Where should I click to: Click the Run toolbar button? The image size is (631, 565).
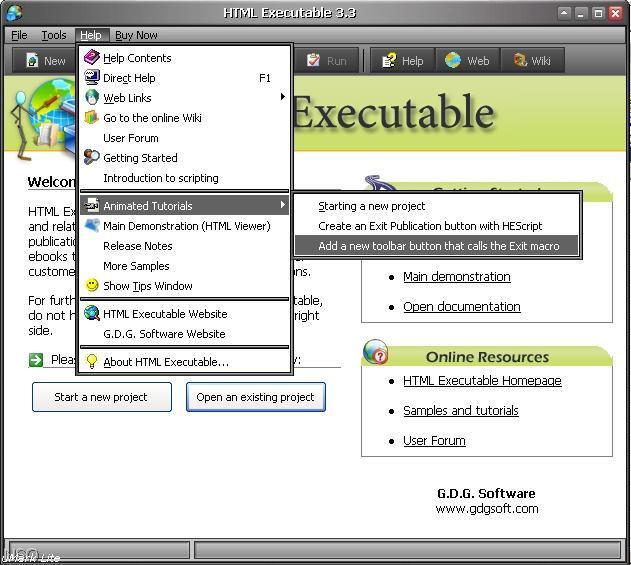(326, 61)
